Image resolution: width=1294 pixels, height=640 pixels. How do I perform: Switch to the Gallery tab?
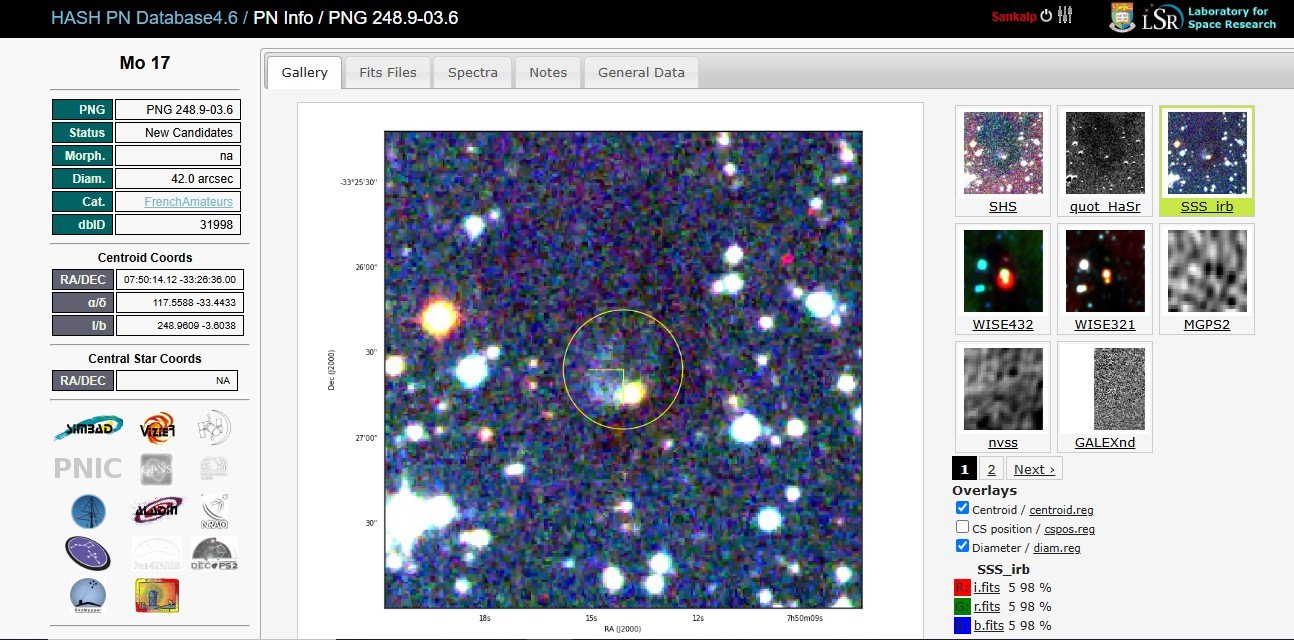click(304, 72)
